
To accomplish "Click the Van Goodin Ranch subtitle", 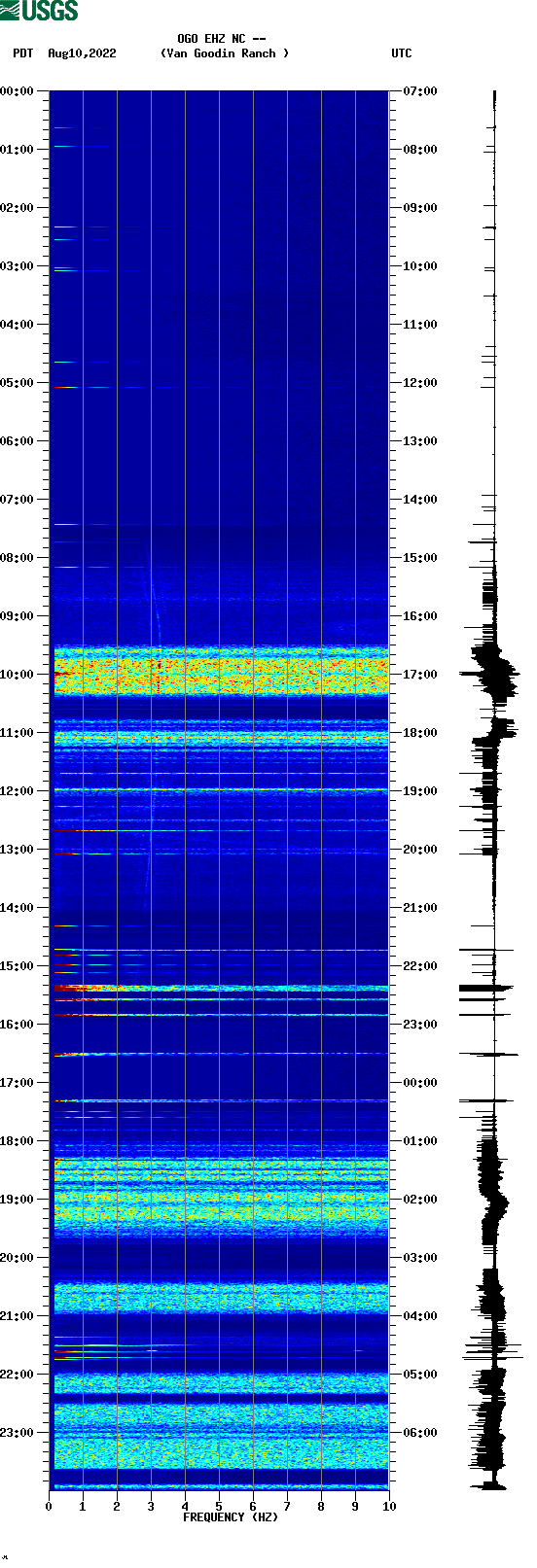I will pyautogui.click(x=225, y=53).
